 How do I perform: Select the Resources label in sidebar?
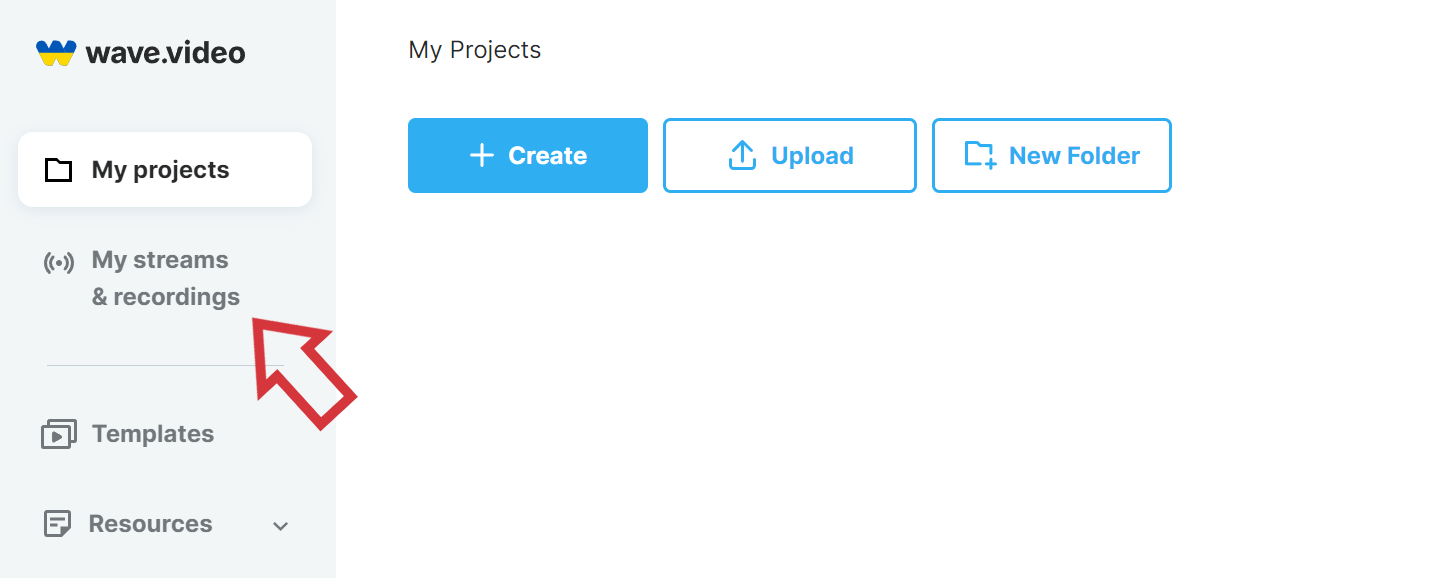pyautogui.click(x=150, y=524)
